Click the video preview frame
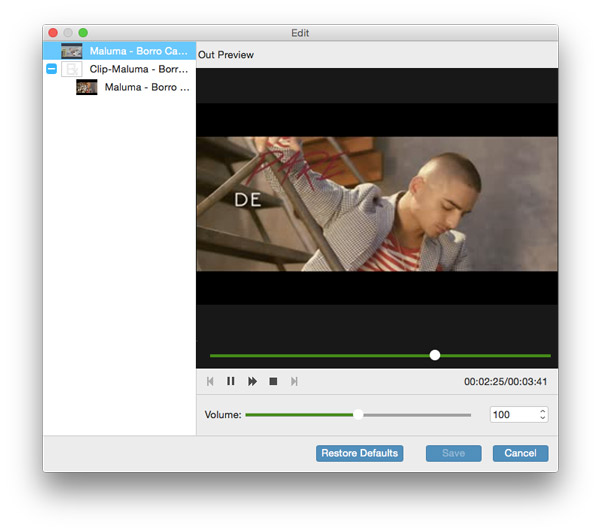Viewport: 600px width, 532px height. click(377, 204)
